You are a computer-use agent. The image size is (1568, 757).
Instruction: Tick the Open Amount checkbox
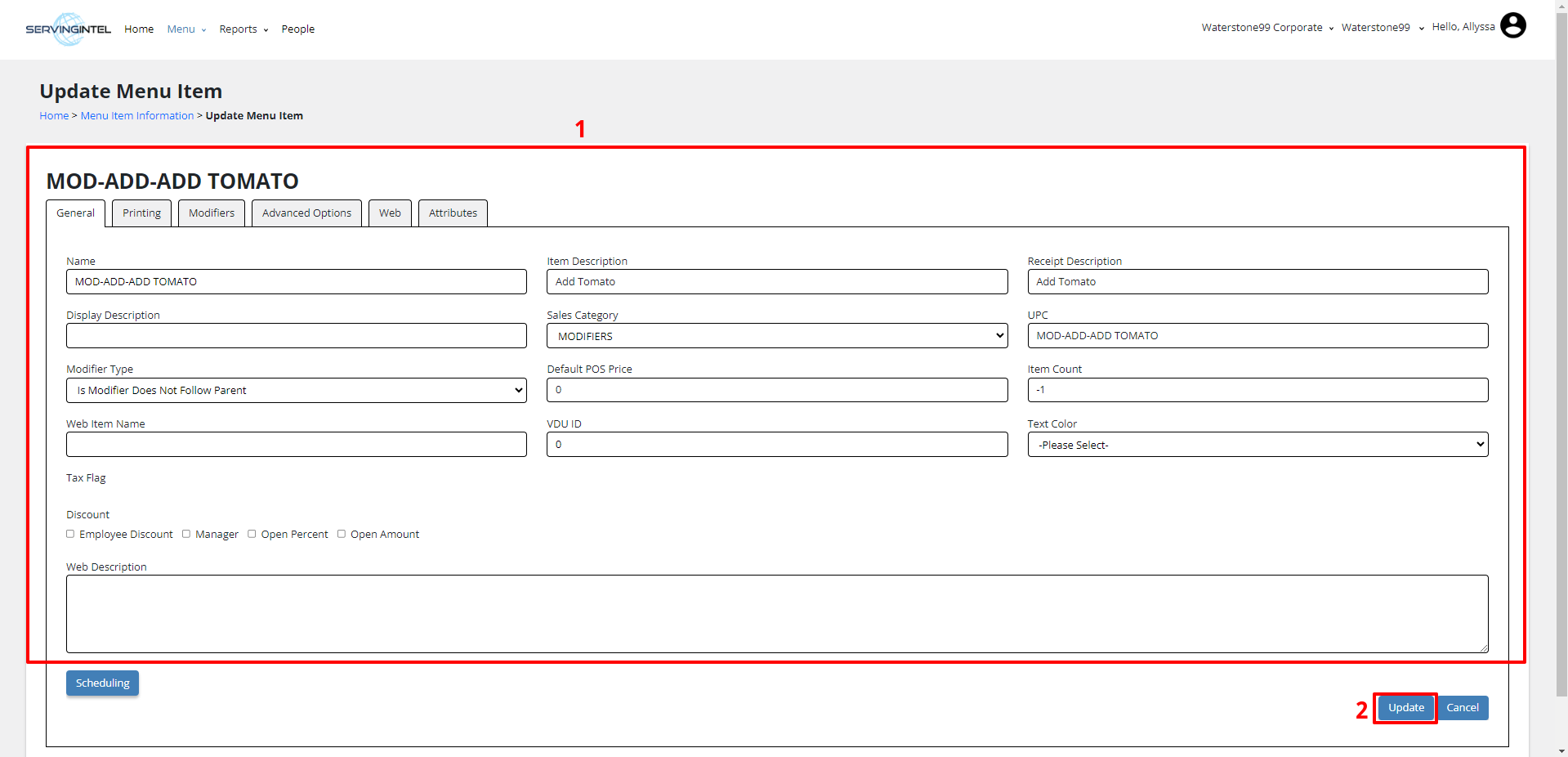(x=342, y=534)
